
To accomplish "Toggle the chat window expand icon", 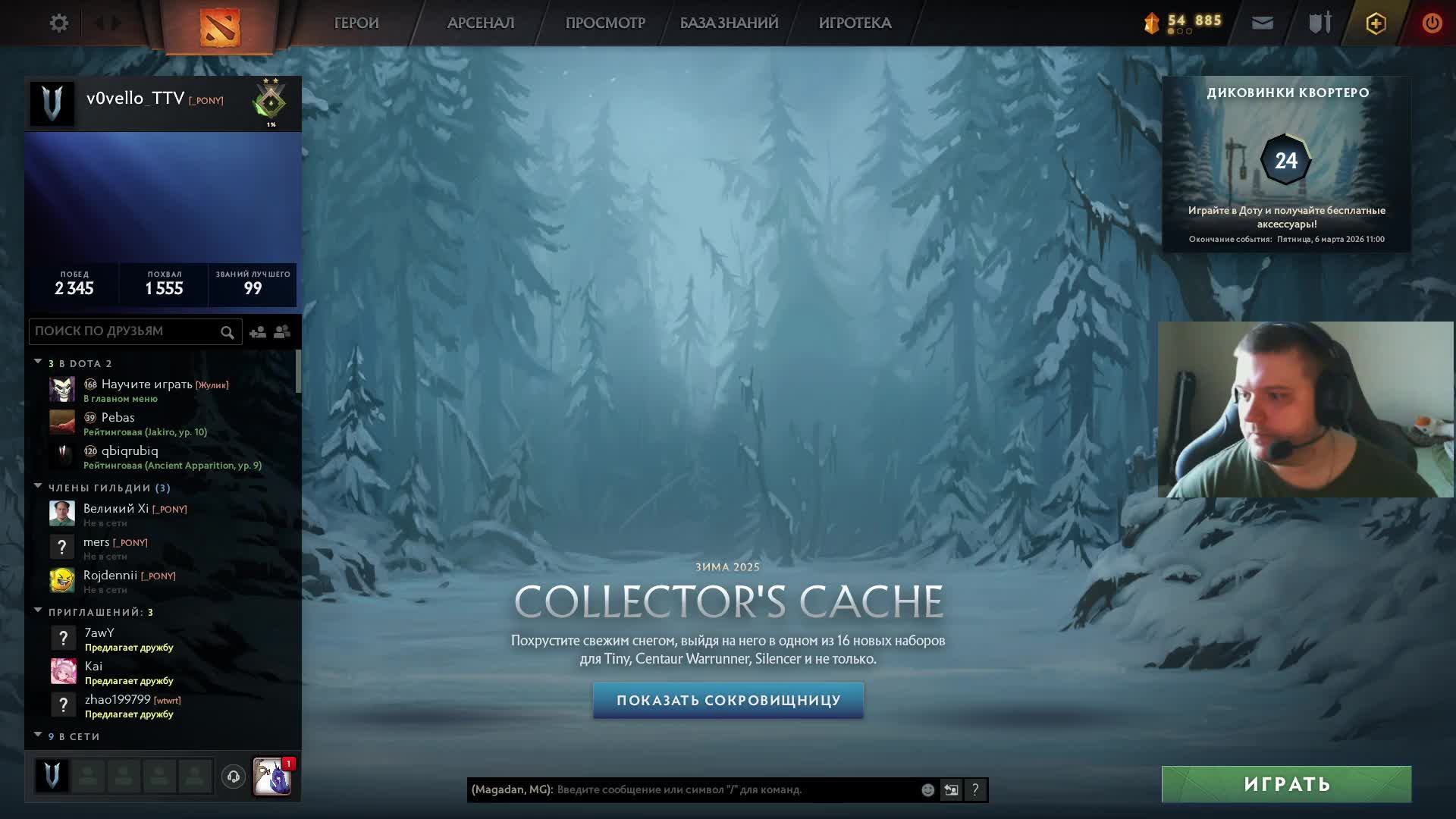I will [x=951, y=790].
